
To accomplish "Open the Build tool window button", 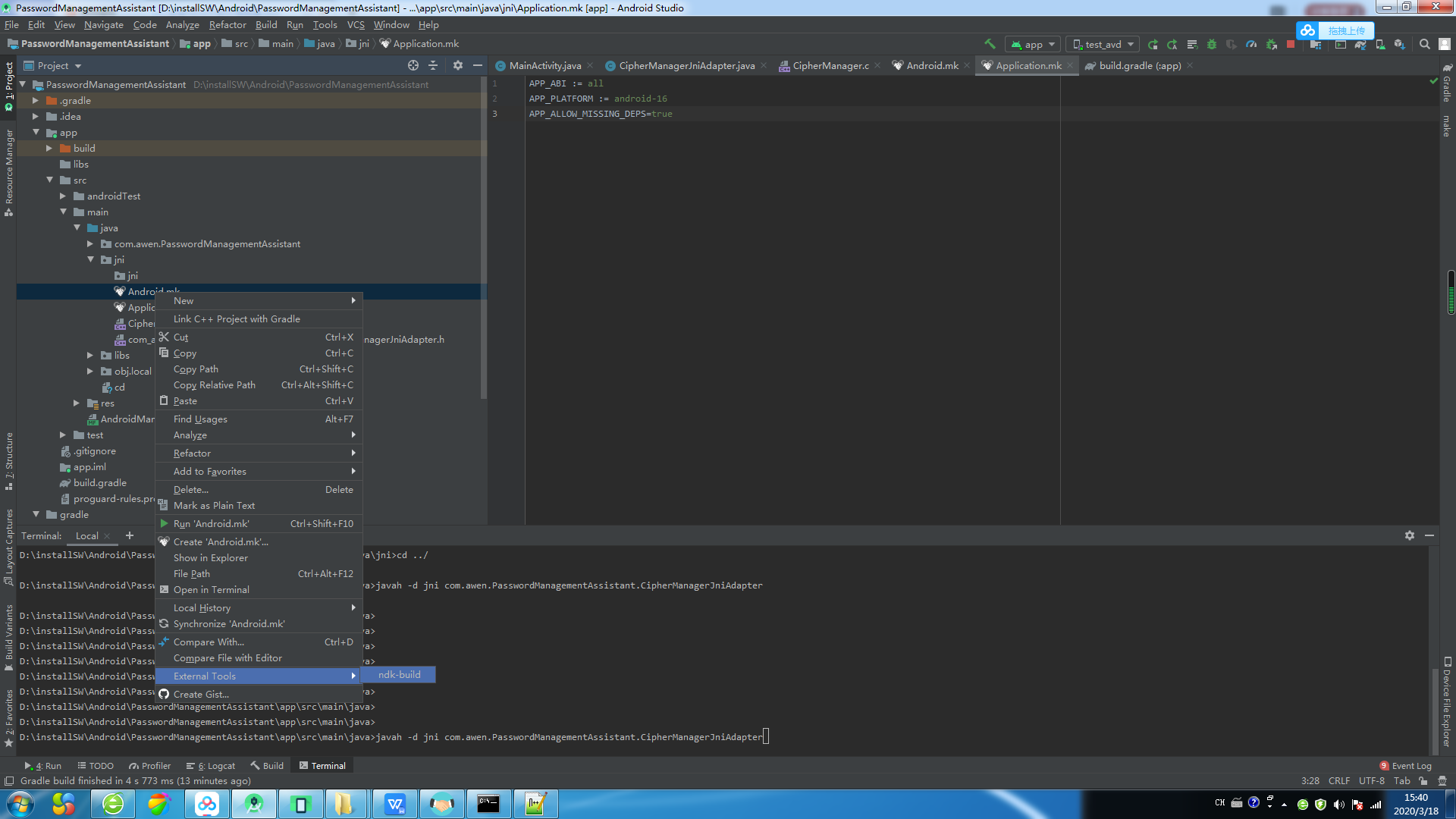I will (267, 766).
